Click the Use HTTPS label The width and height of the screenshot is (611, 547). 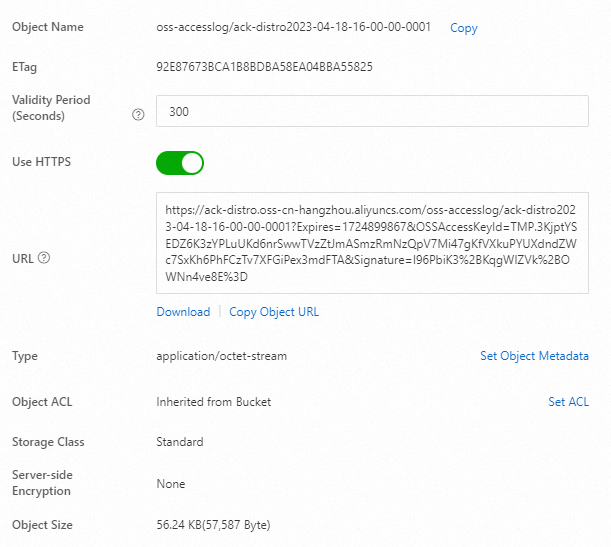pos(41,162)
